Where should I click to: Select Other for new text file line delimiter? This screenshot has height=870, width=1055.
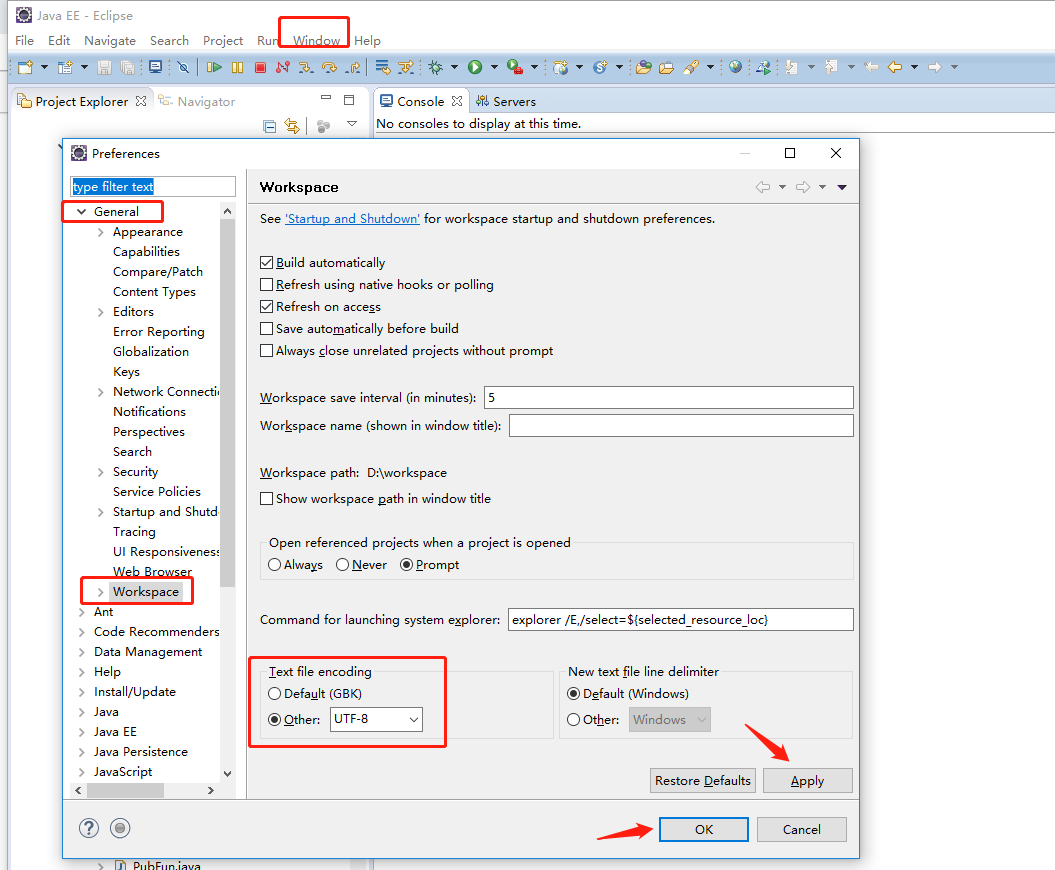[x=573, y=719]
